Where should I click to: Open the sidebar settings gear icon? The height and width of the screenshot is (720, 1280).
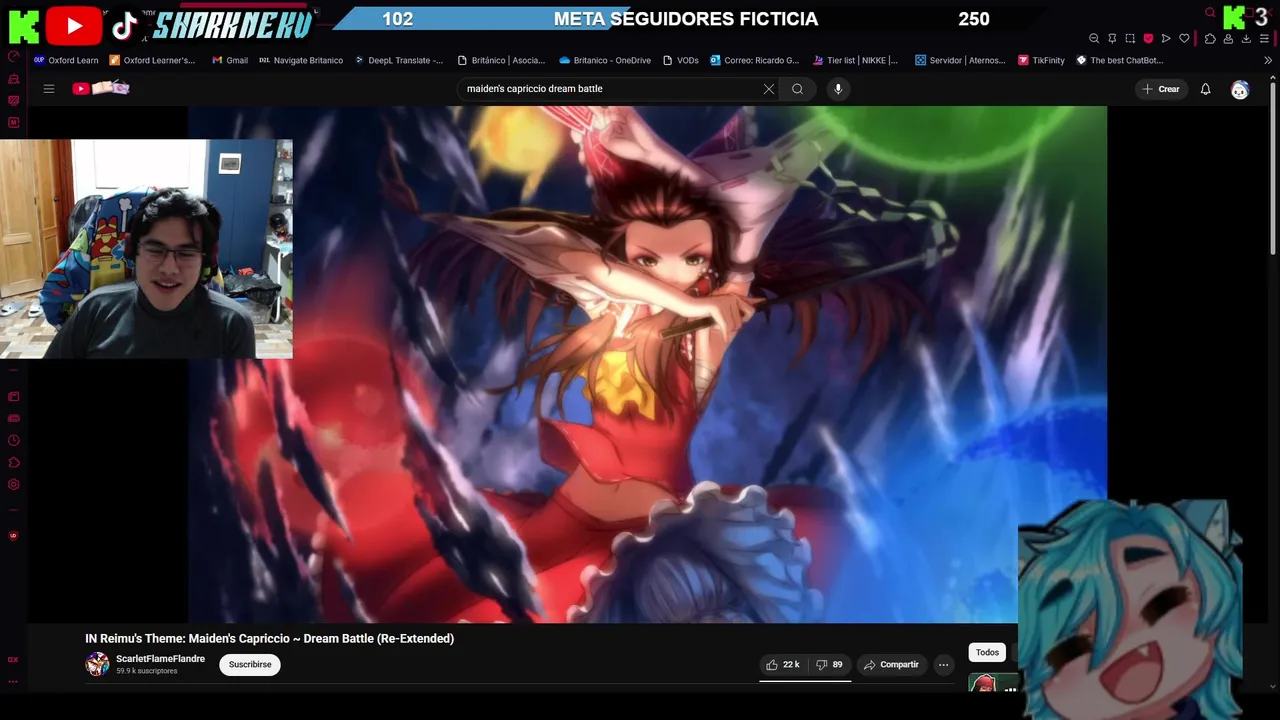point(13,484)
